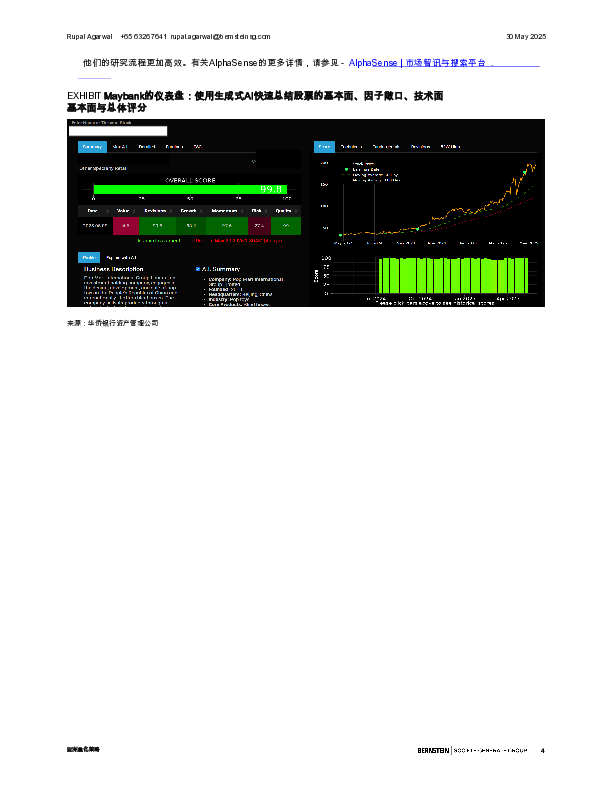Click the OVERALL SCORE title text
Viewport: 612px width, 792px height.
pyautogui.click(x=190, y=180)
